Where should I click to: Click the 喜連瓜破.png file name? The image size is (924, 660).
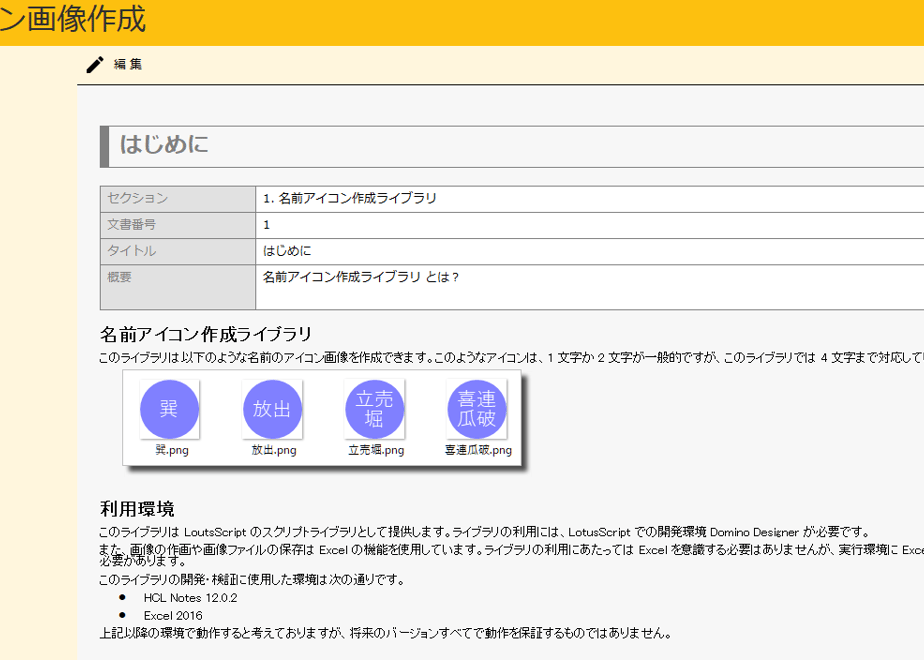point(478,450)
